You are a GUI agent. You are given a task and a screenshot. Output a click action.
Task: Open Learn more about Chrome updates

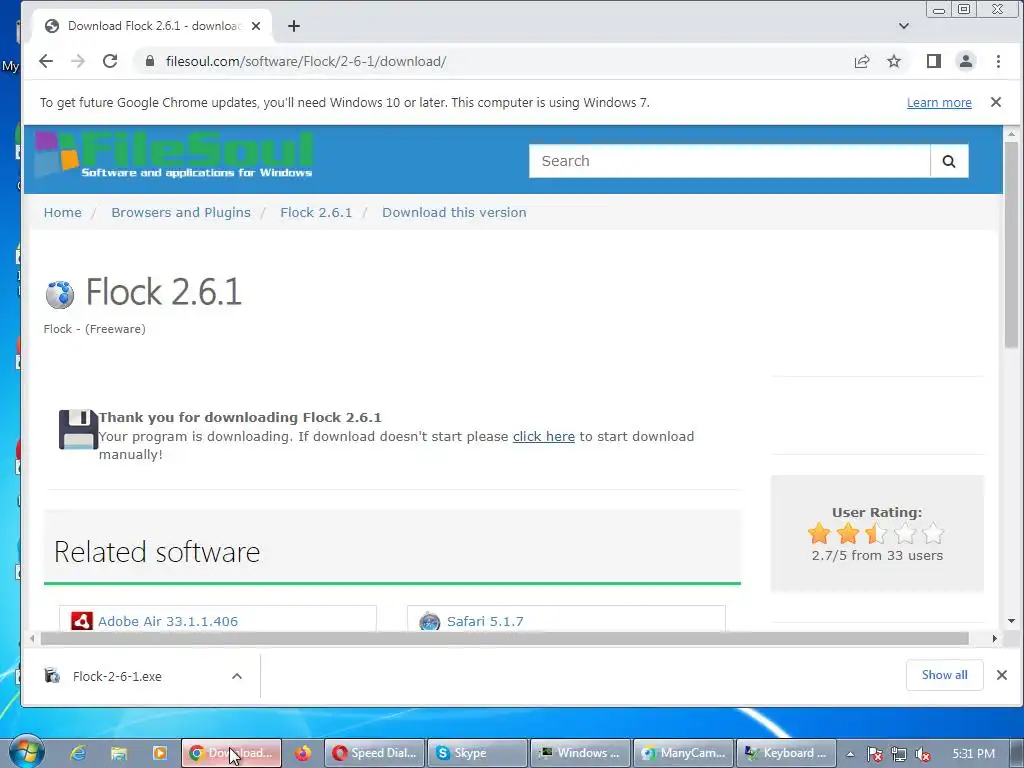[x=939, y=103]
